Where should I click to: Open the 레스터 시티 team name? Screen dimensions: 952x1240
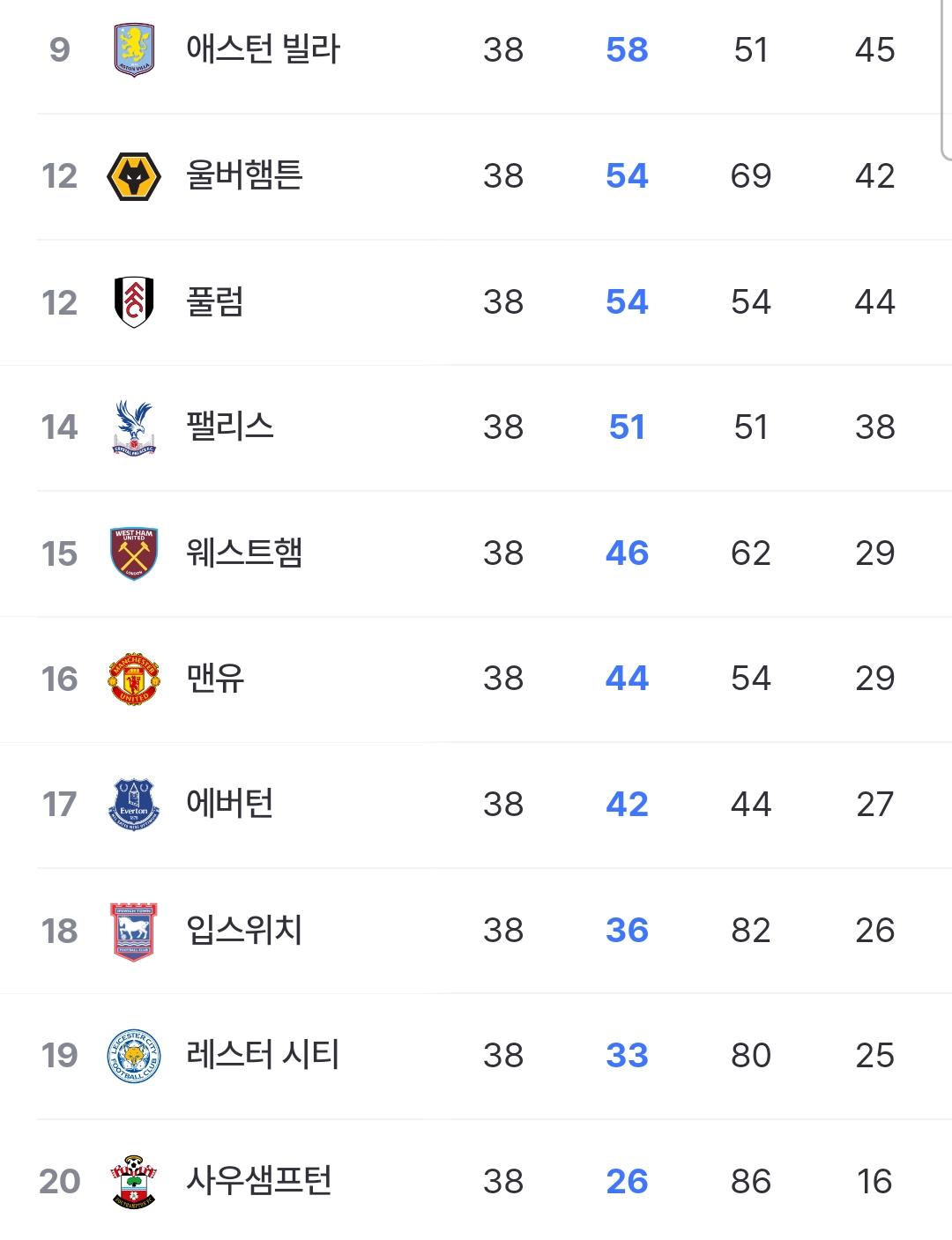(x=263, y=1055)
